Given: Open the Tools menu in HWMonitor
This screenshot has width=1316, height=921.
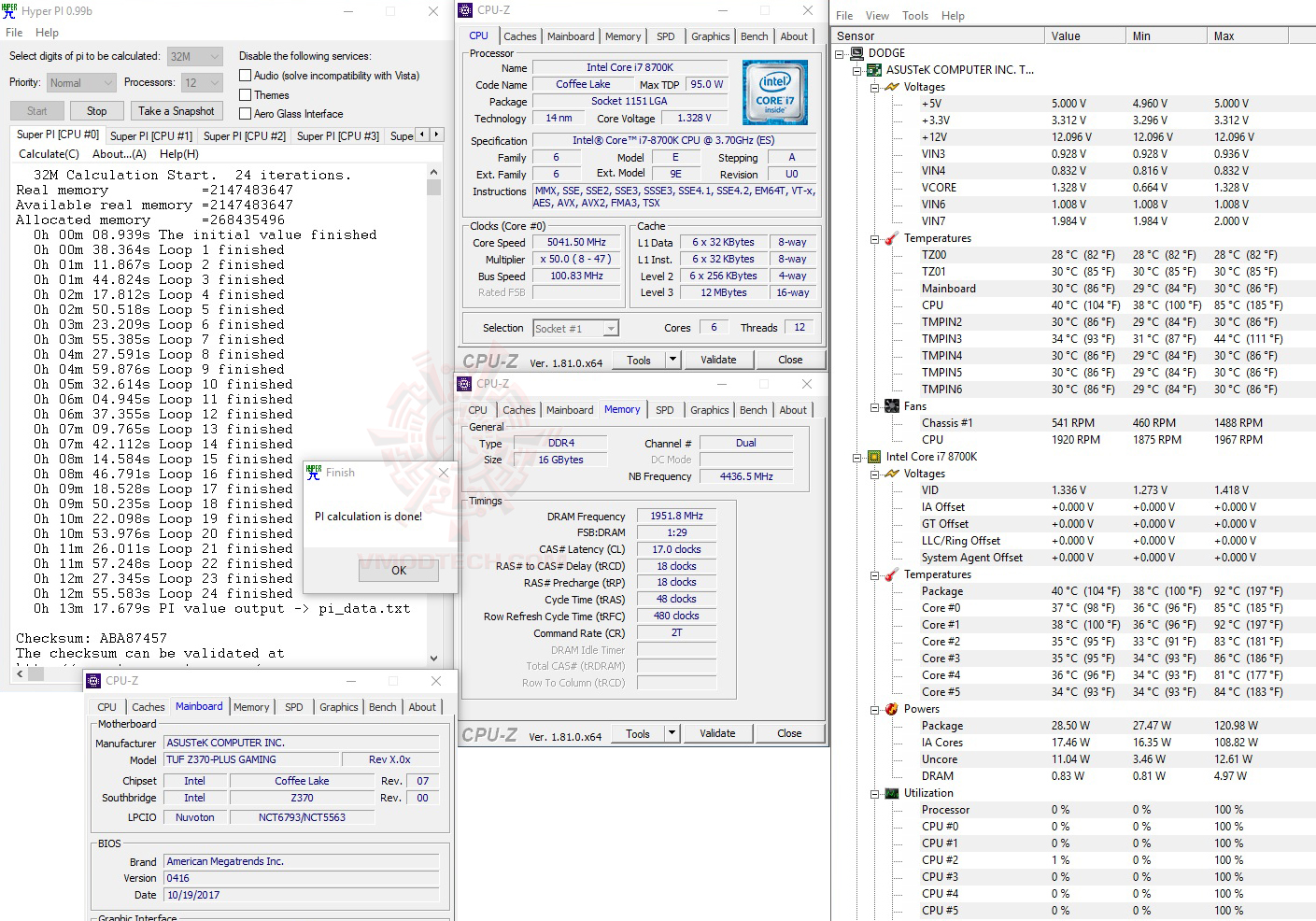Looking at the screenshot, I should 914,15.
